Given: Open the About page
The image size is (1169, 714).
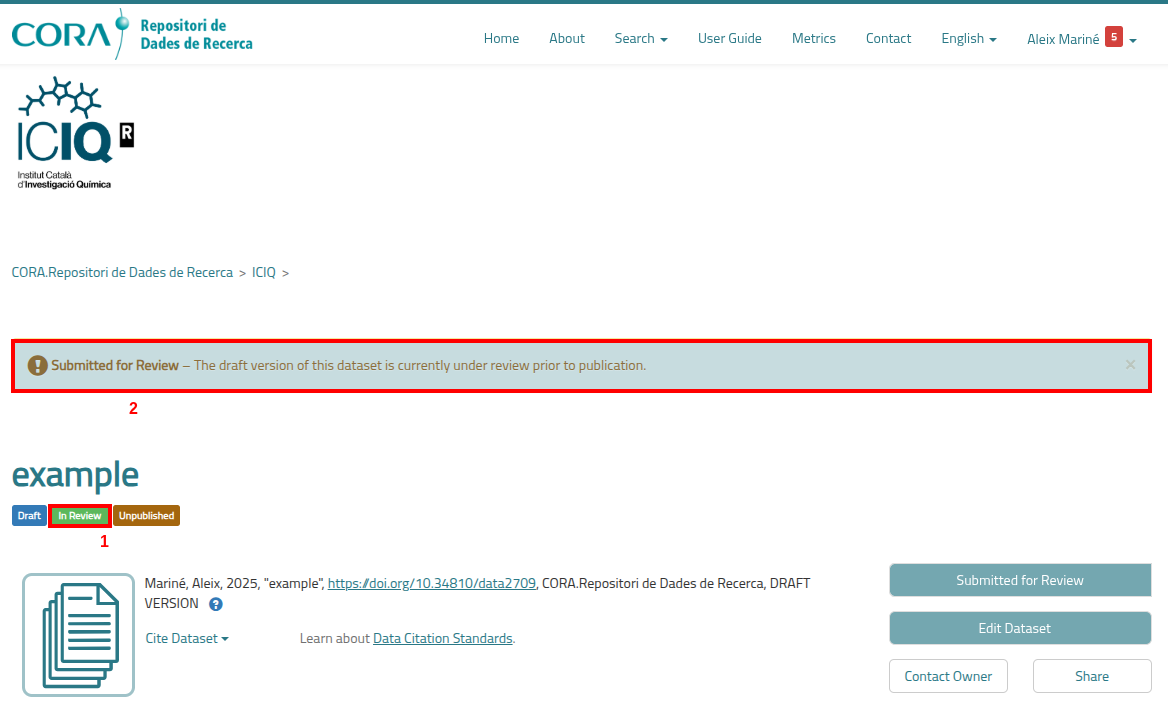Looking at the screenshot, I should (566, 39).
